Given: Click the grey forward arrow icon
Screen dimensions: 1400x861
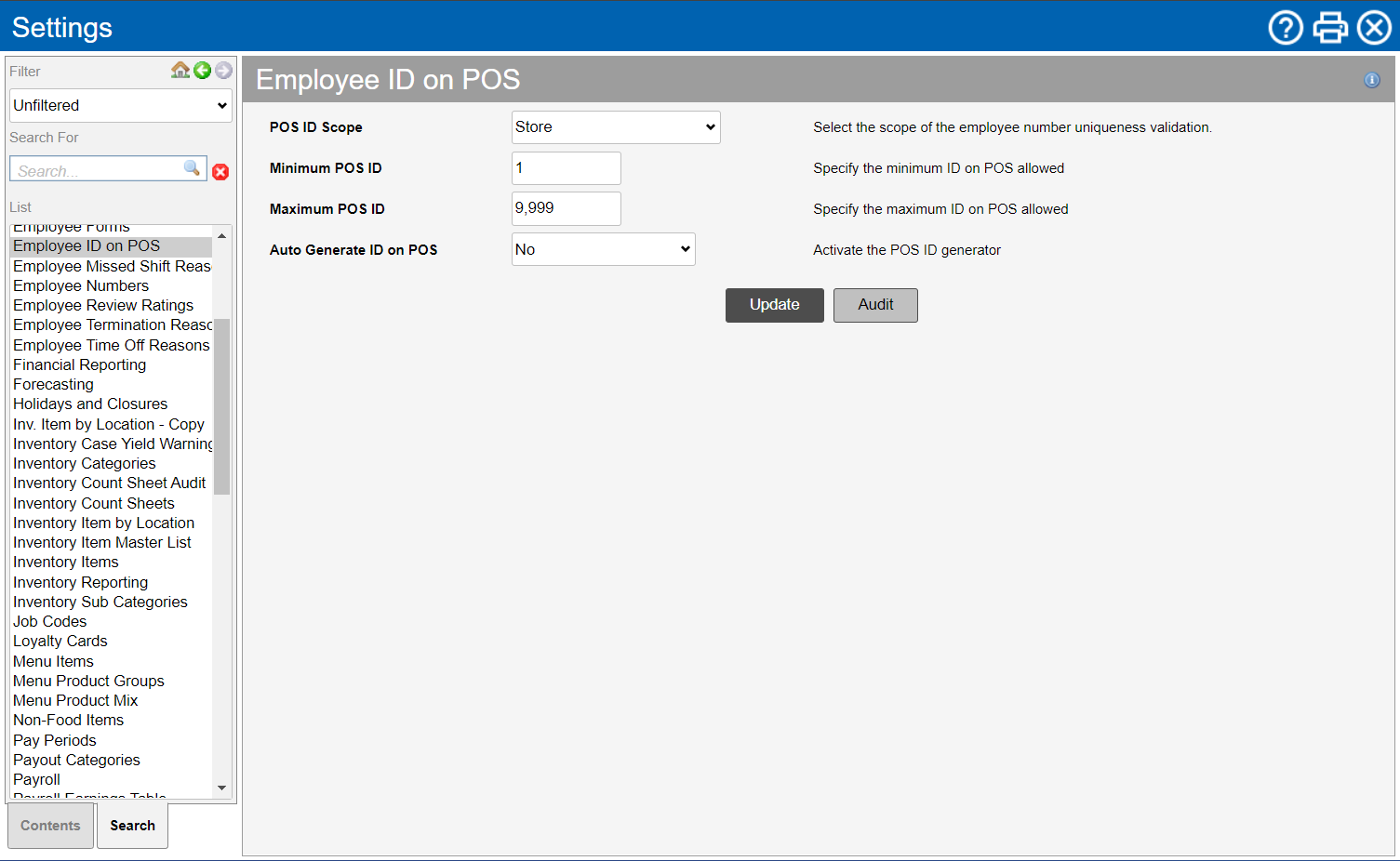Looking at the screenshot, I should 223,70.
